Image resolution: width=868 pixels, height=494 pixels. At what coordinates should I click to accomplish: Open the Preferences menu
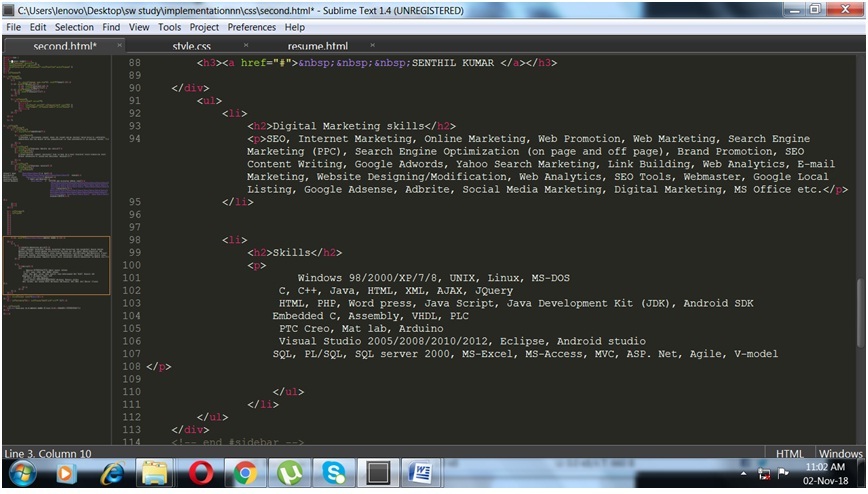[x=251, y=27]
